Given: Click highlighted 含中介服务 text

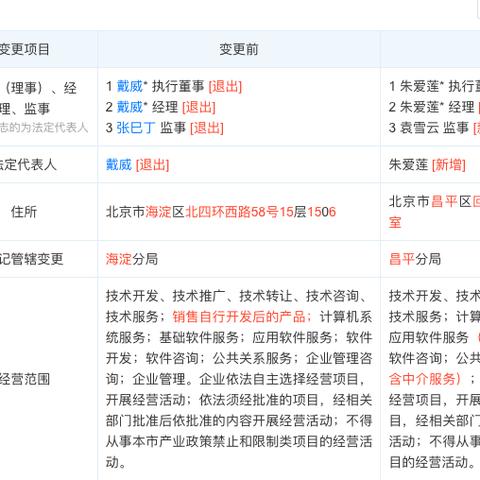Looking at the screenshot, I should coord(425,379).
